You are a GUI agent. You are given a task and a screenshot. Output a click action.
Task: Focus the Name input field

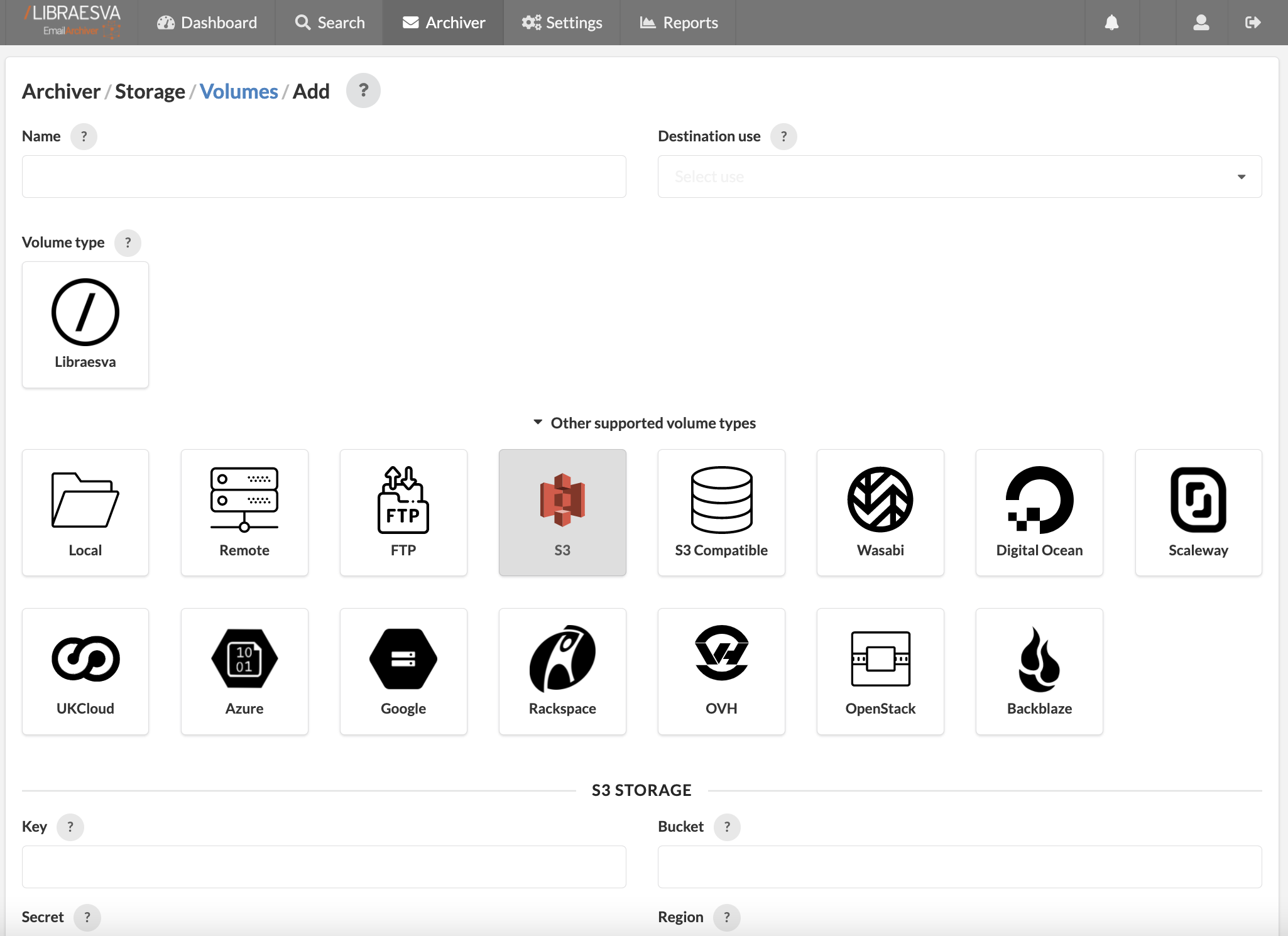pyautogui.click(x=324, y=177)
